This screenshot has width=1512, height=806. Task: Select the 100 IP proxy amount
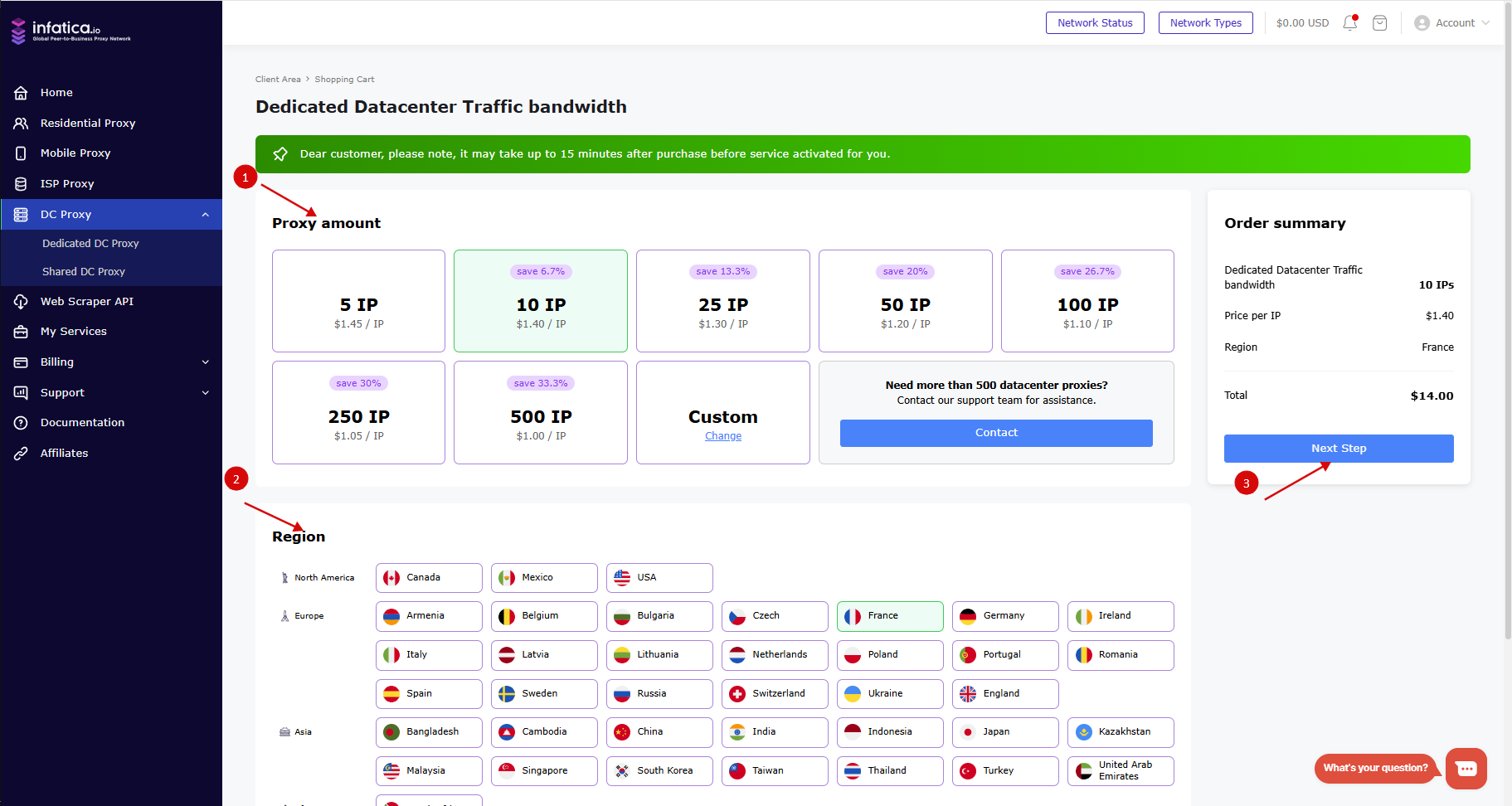1087,301
